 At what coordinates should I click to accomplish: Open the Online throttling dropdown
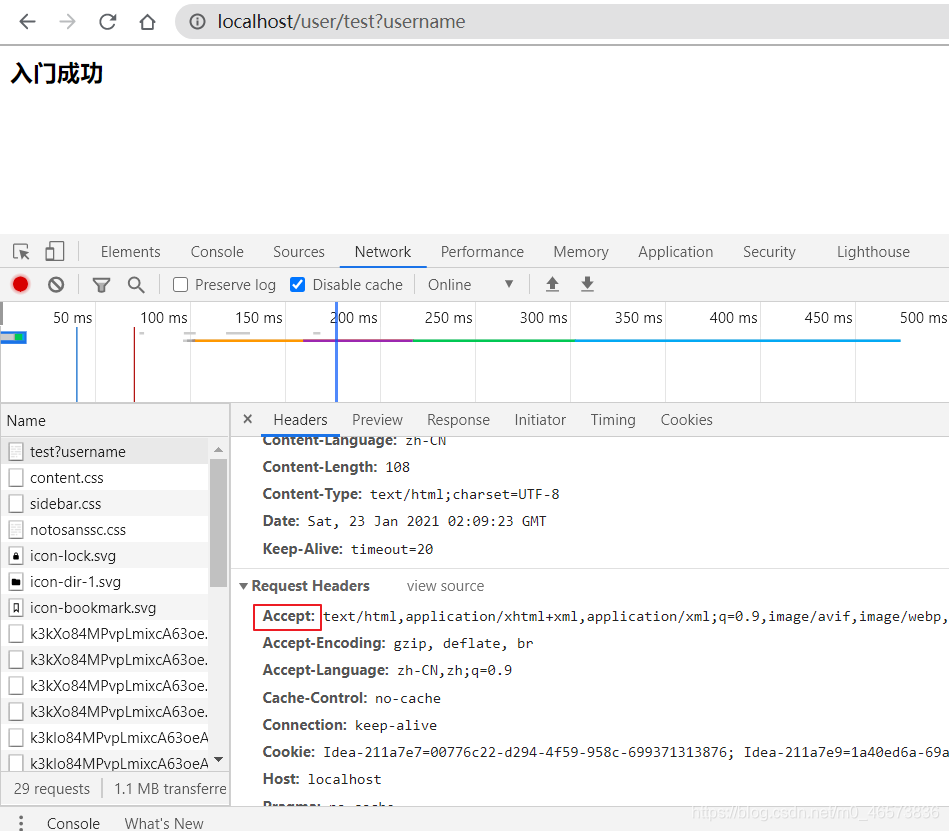tap(471, 284)
